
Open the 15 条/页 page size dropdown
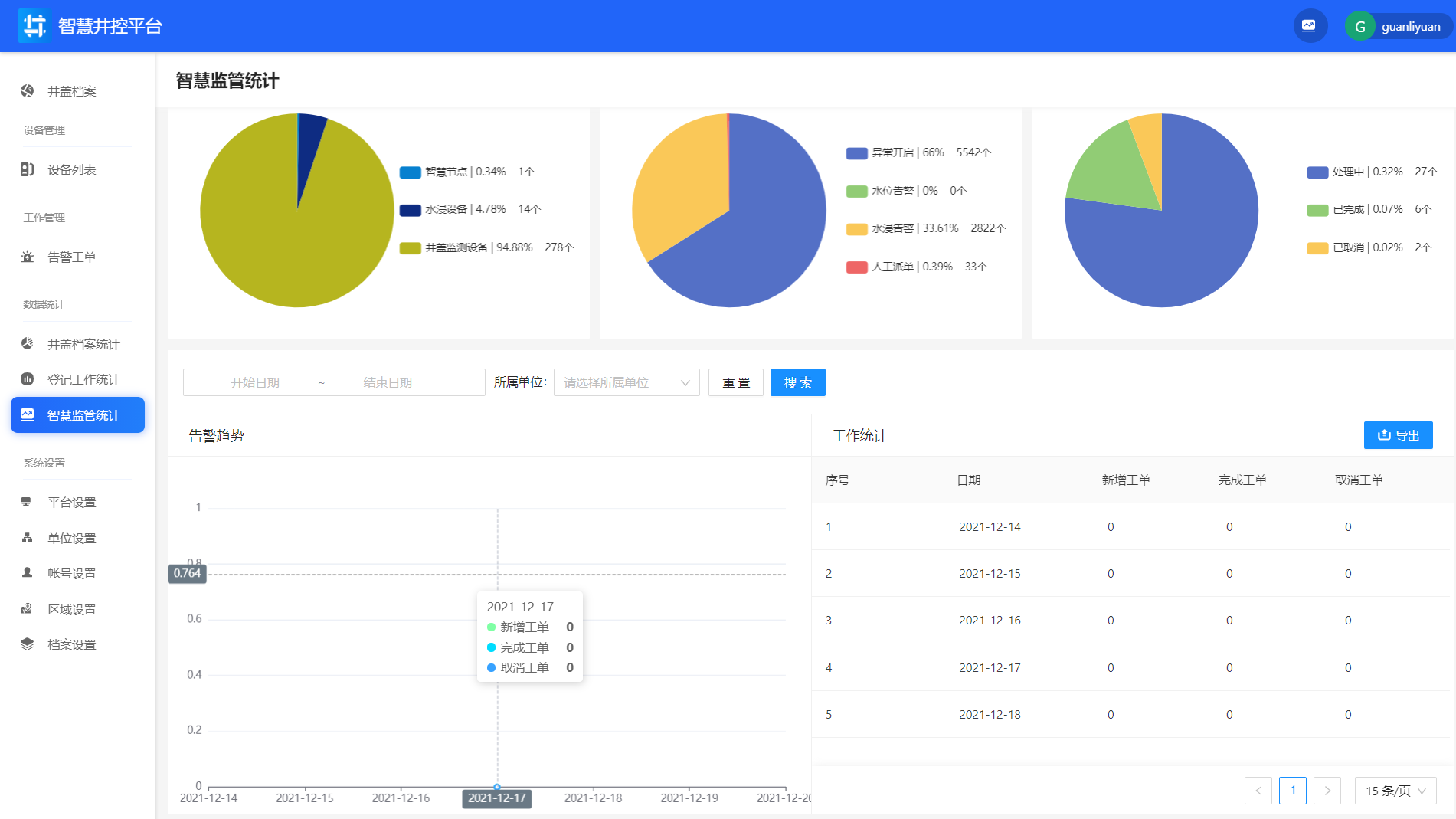tap(1395, 791)
